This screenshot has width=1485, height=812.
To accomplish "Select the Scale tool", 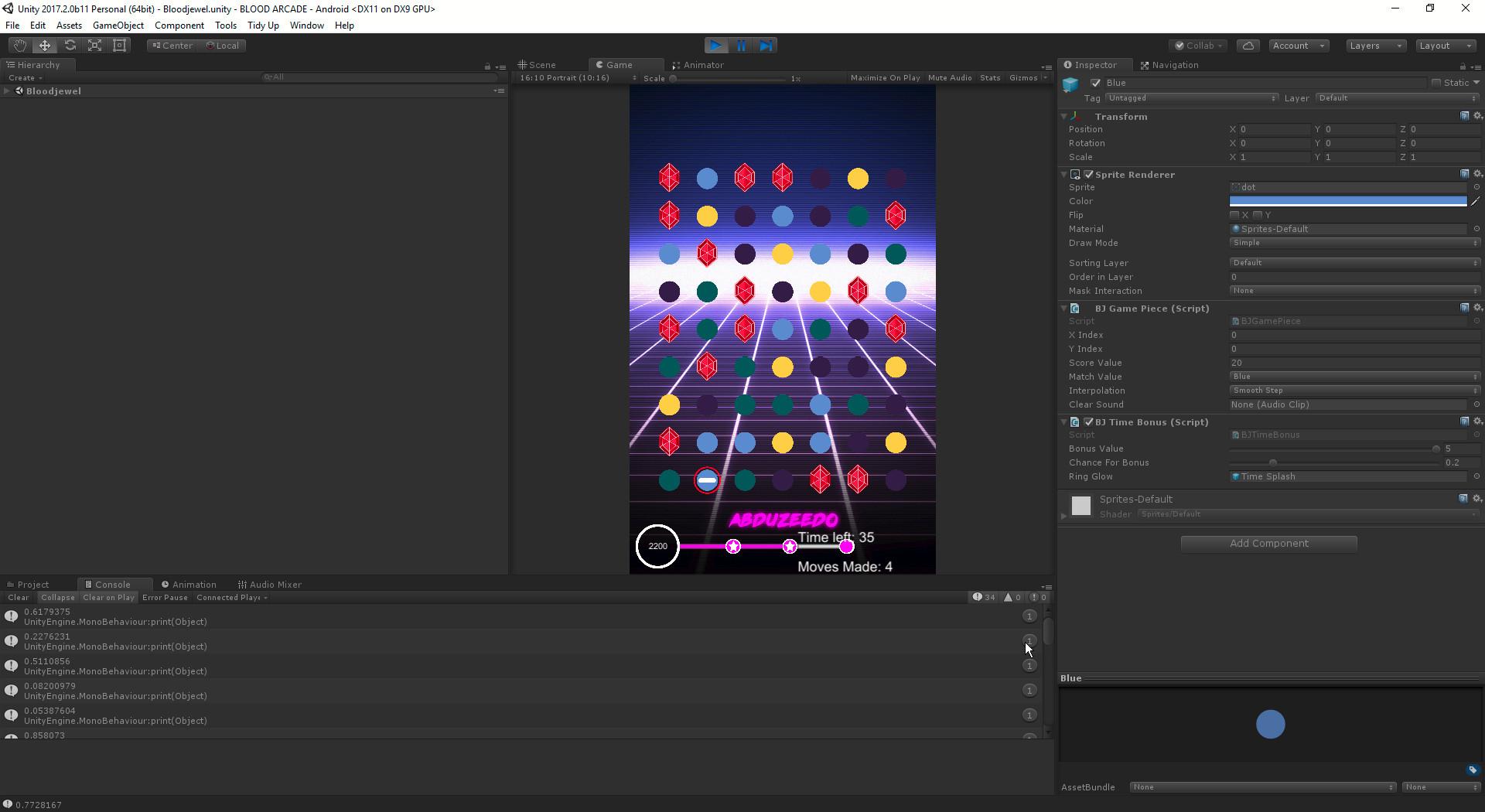I will coord(94,46).
